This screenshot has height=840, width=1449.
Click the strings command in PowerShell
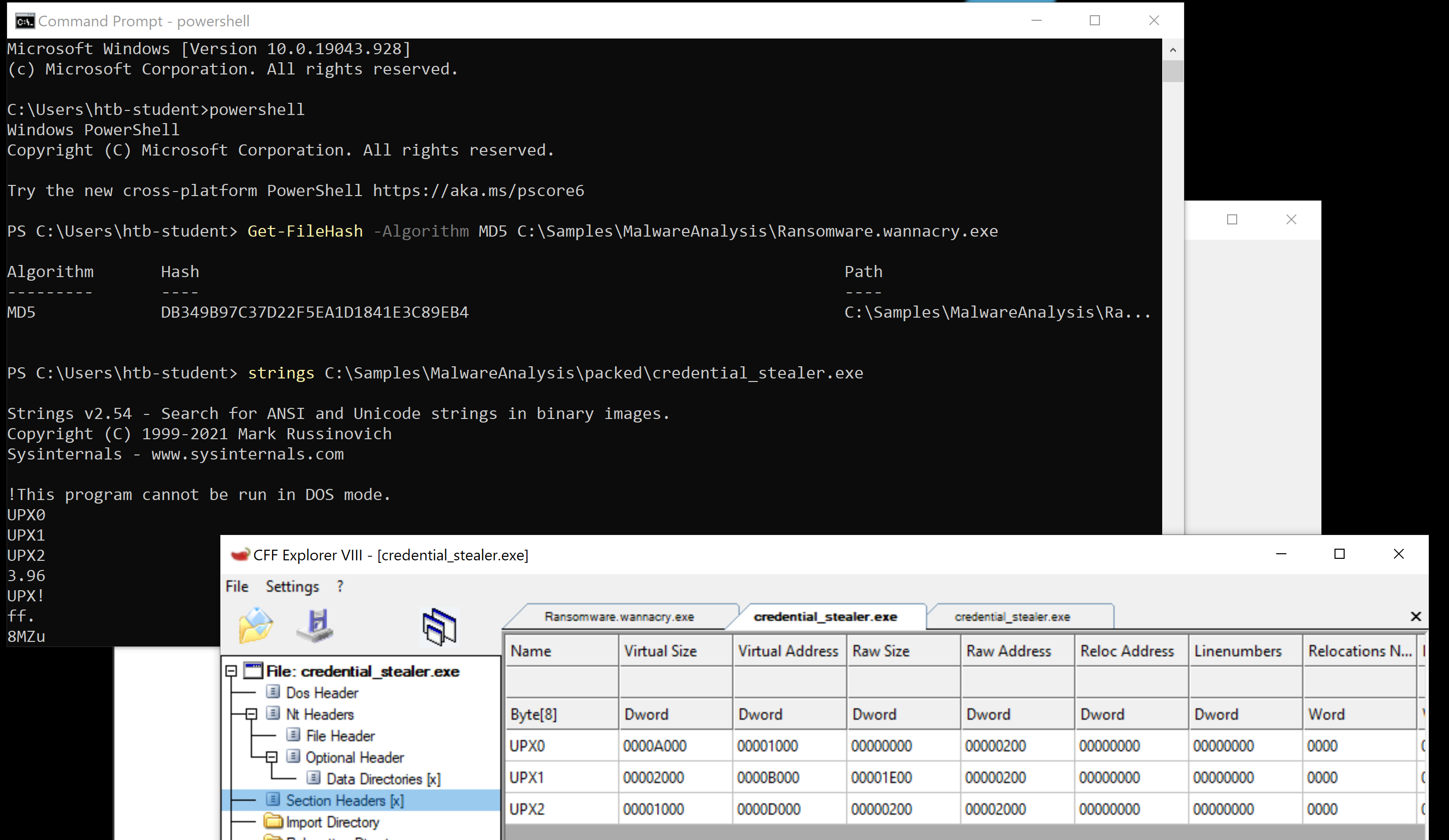coord(281,373)
